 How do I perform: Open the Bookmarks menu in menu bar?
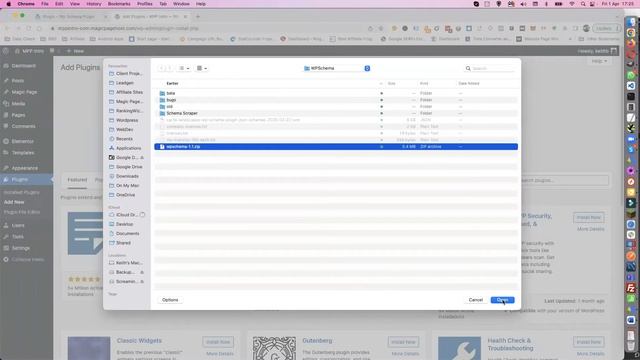pos(119,4)
